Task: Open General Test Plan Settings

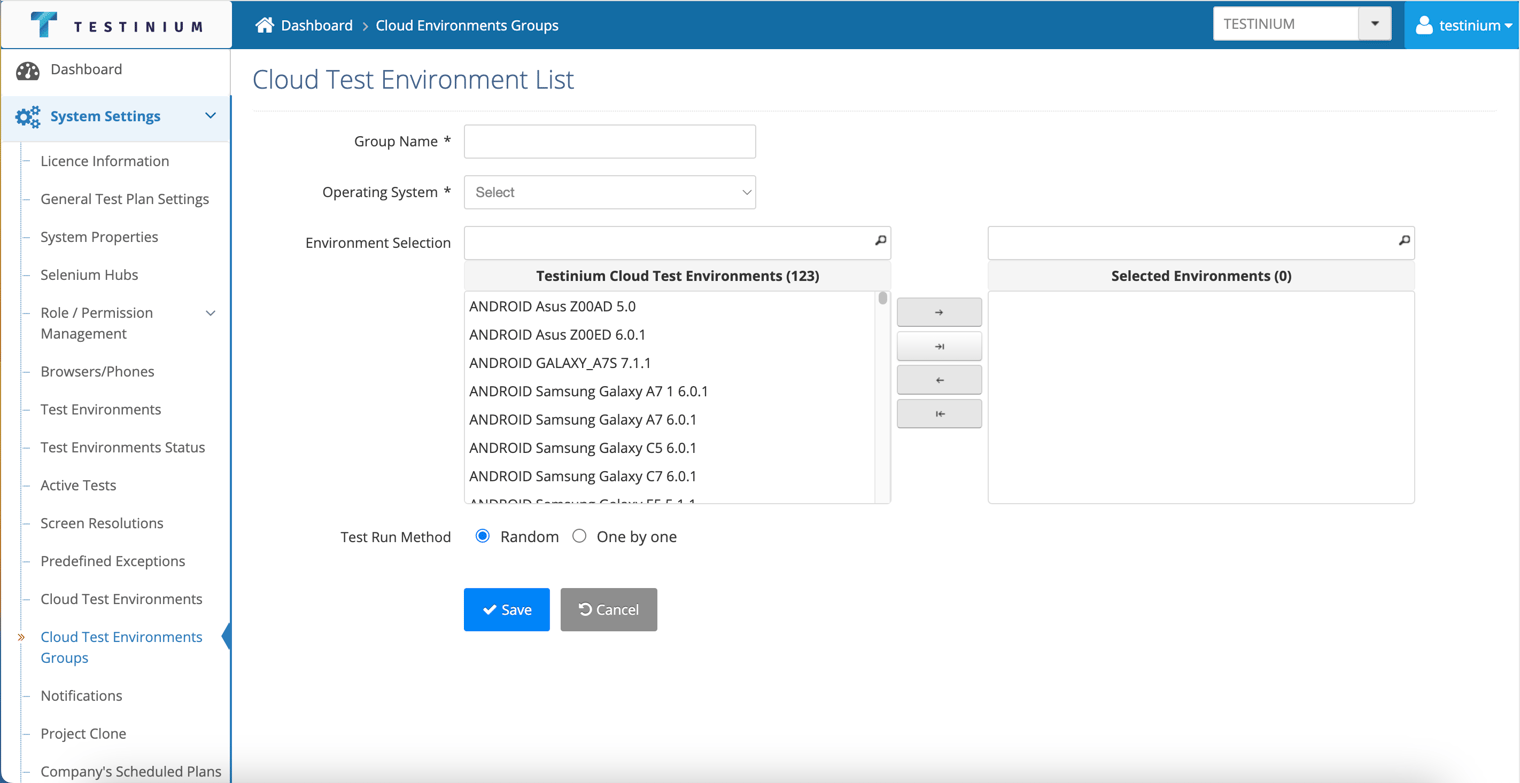Action: [125, 199]
